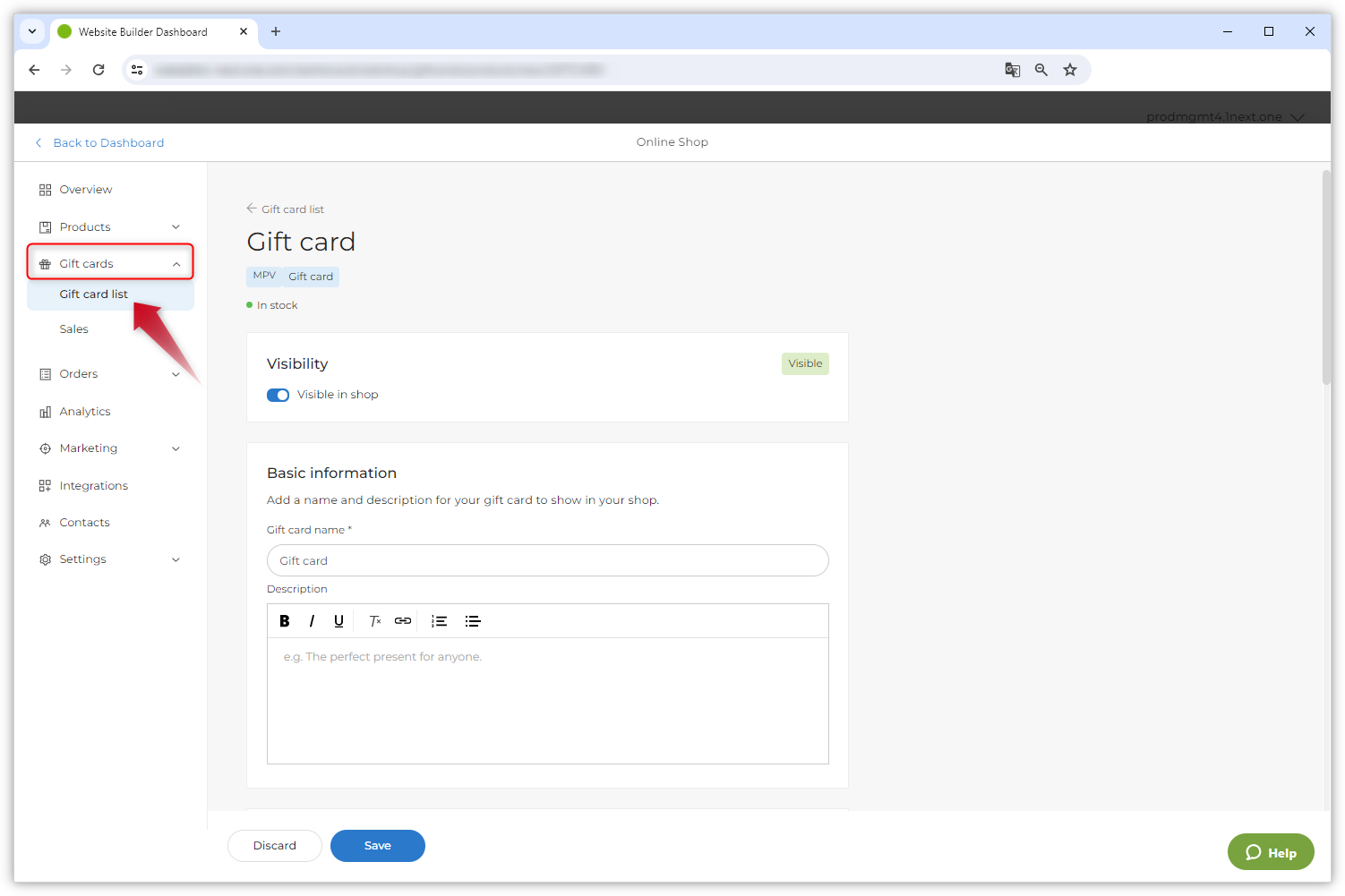Clear text formatting in description editor
Image resolution: width=1345 pixels, height=896 pixels.
pyautogui.click(x=375, y=621)
